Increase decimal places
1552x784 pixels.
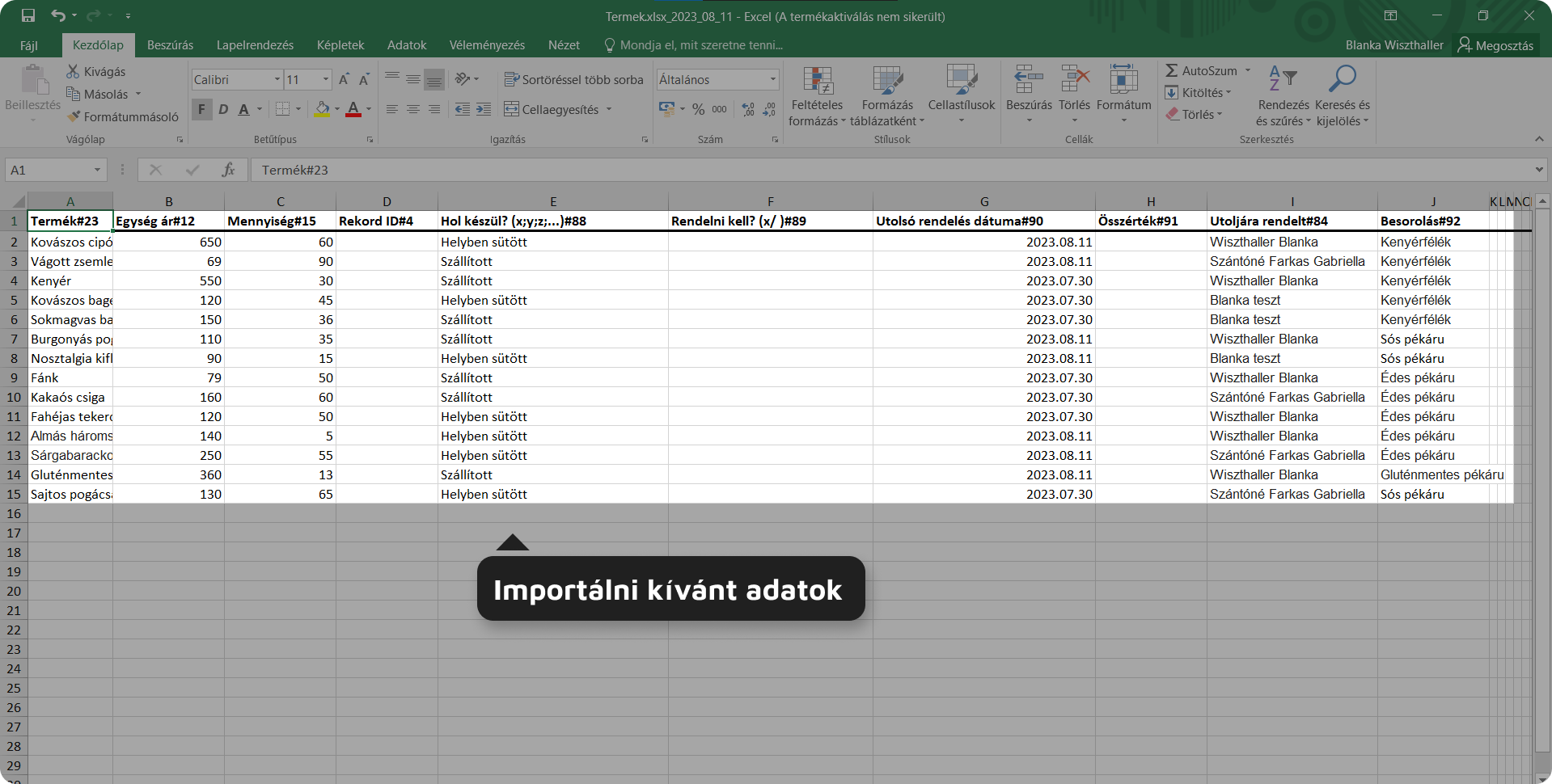[748, 109]
